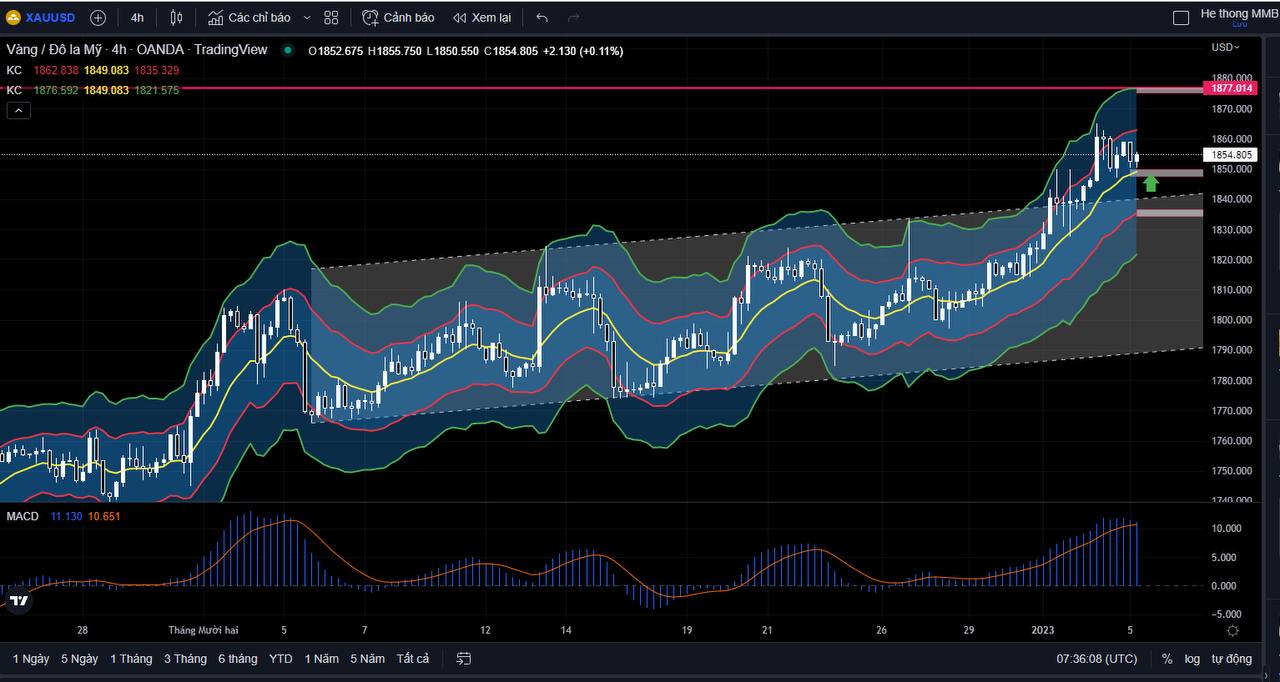Viewport: 1280px width, 682px height.
Task: Change the 4h timeframe interval
Action: click(137, 17)
